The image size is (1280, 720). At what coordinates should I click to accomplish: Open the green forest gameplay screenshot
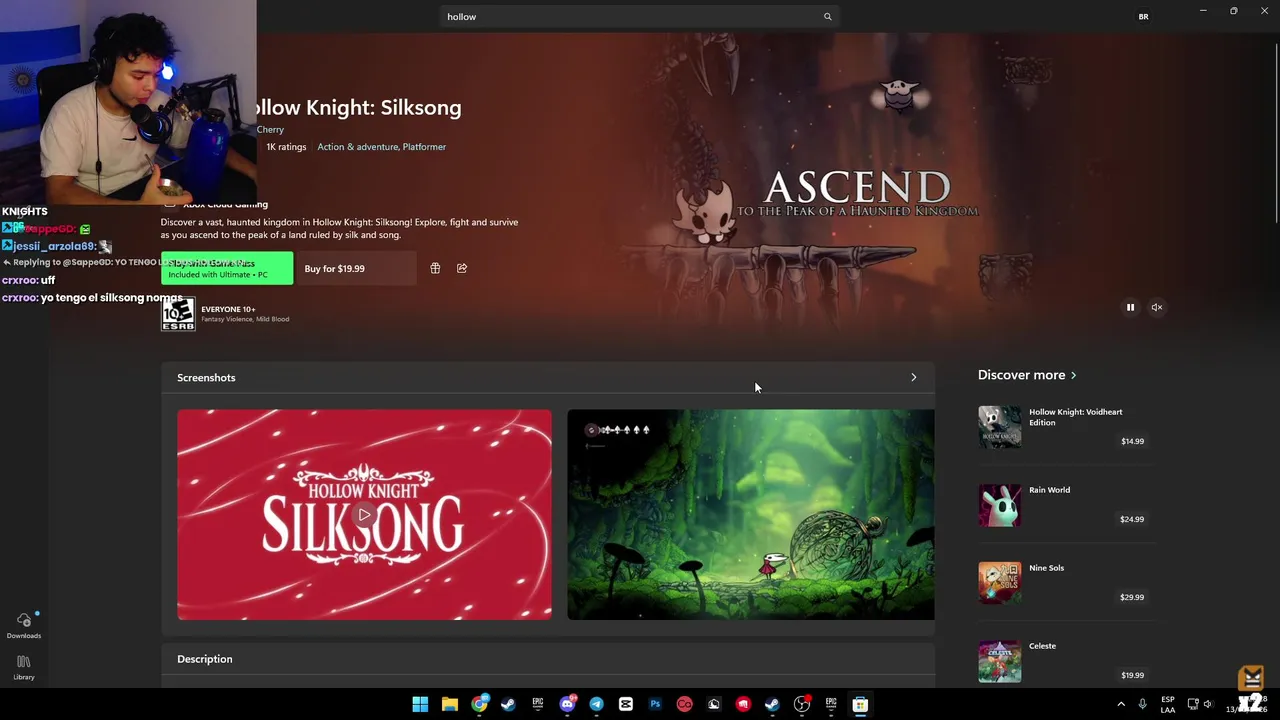point(751,515)
